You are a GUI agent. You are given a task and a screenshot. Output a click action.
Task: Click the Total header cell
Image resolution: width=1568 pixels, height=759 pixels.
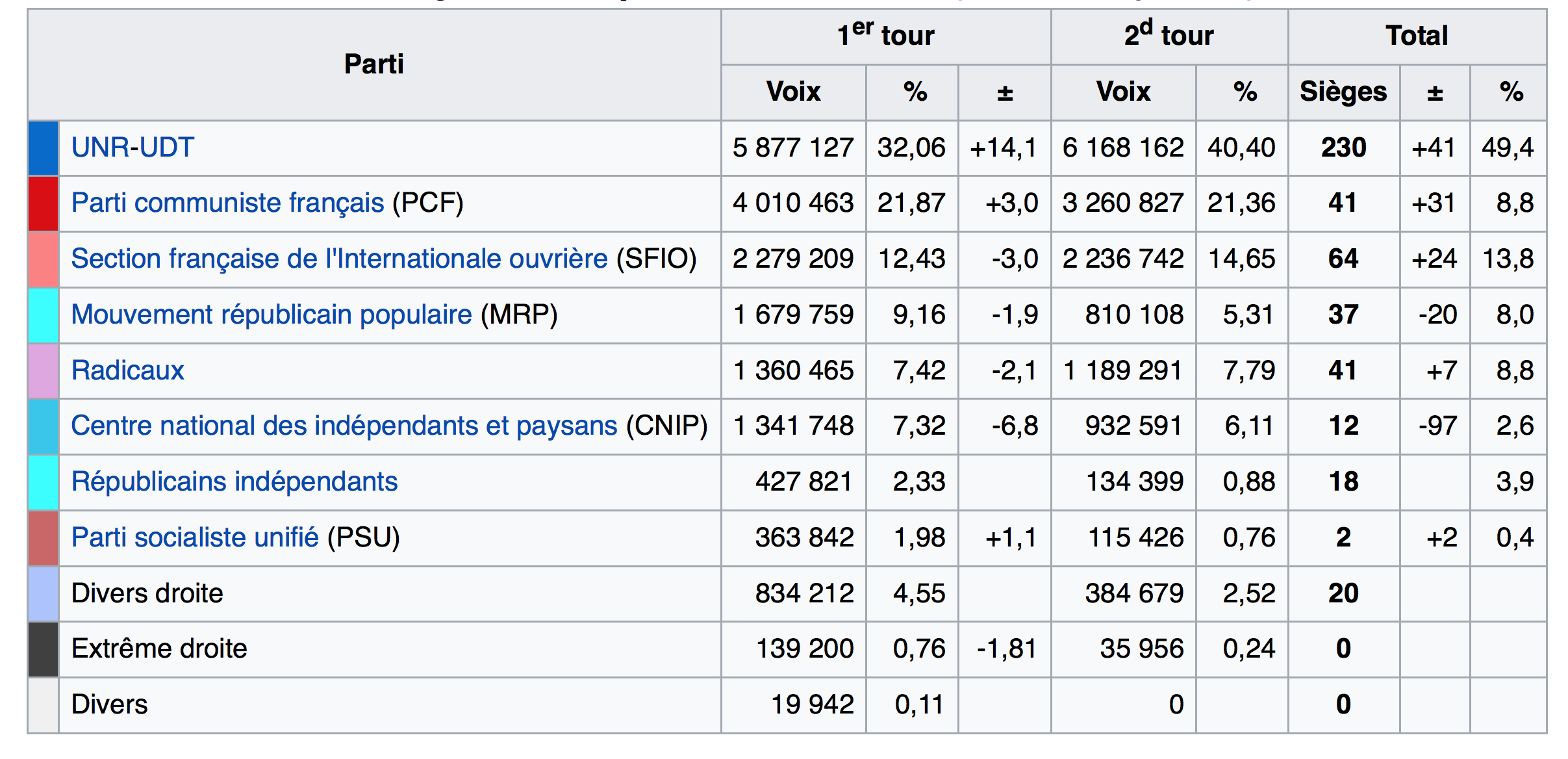click(1417, 36)
